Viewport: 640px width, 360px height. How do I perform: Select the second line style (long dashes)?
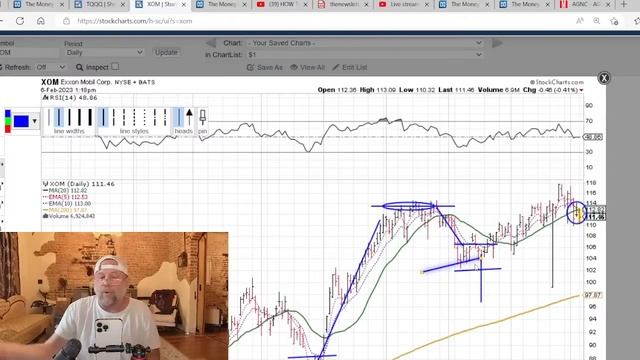click(114, 117)
